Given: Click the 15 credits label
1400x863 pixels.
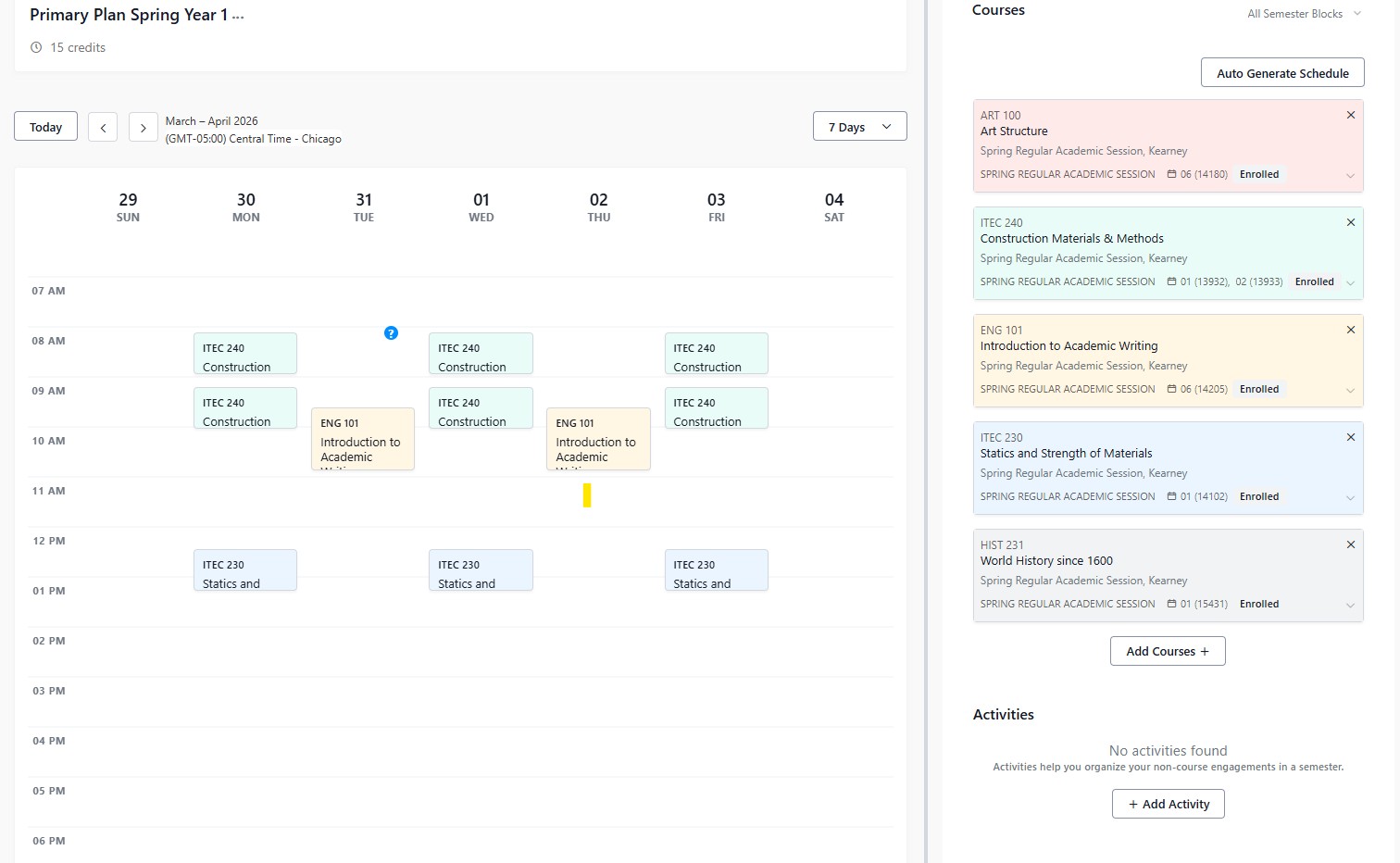Looking at the screenshot, I should 78,47.
